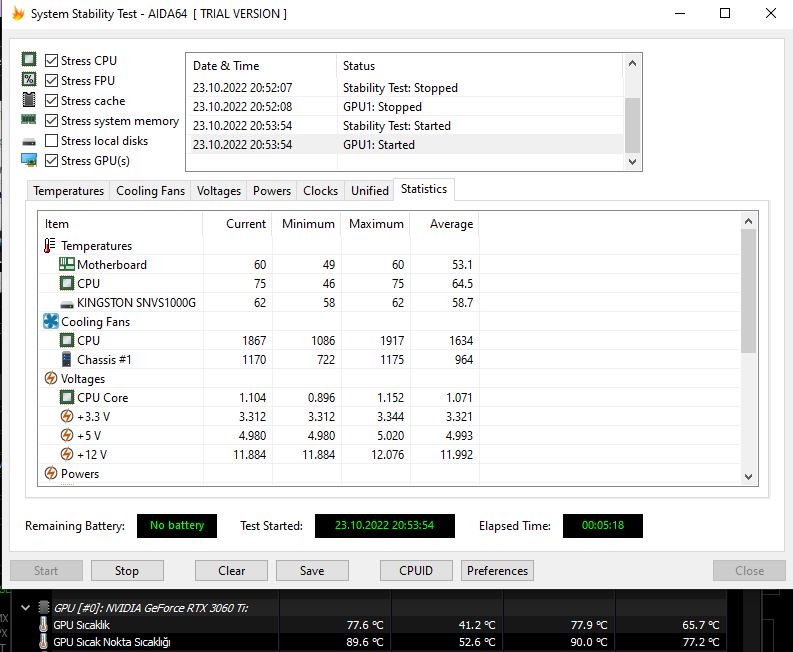This screenshot has width=793, height=652.
Task: Click the CPU Core chip icon
Action: coord(67,397)
